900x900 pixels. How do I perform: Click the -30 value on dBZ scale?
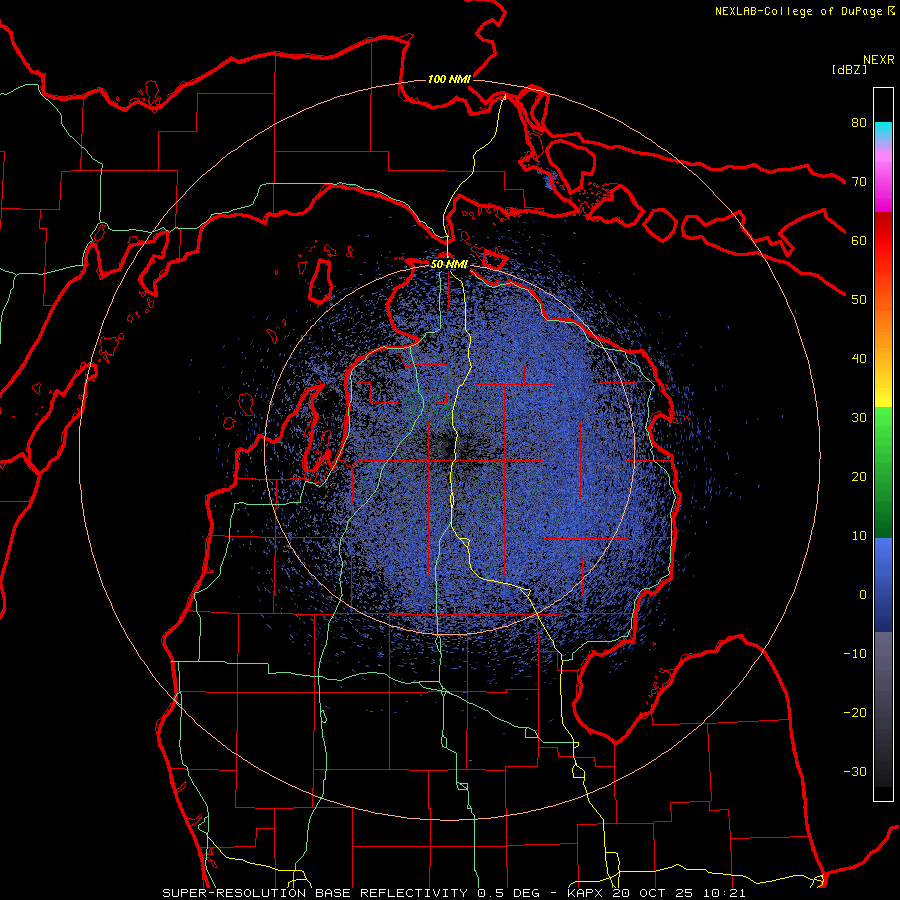tap(855, 772)
